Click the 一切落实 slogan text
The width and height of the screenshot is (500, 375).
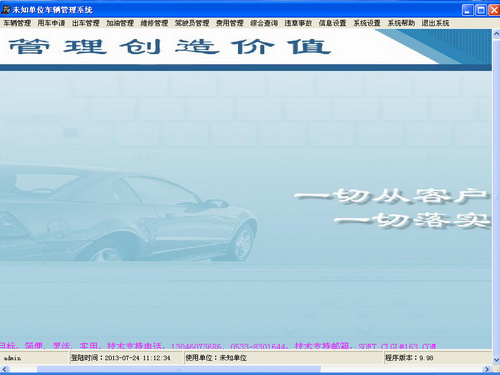coord(412,221)
